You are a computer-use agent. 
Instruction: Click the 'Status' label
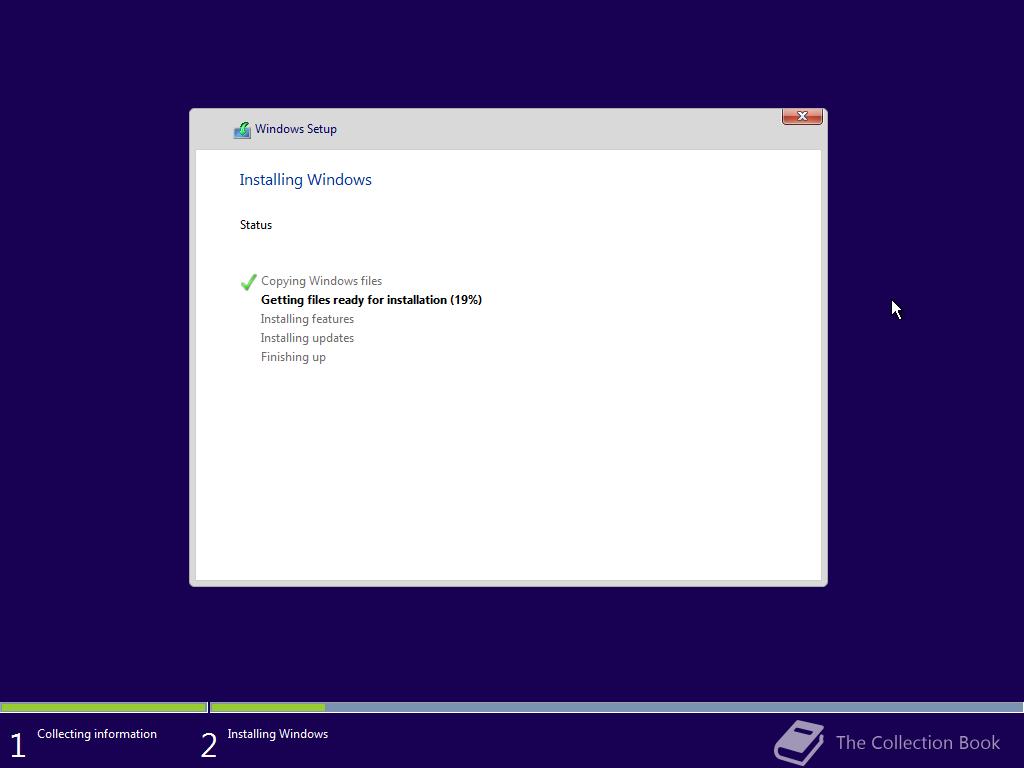(255, 225)
